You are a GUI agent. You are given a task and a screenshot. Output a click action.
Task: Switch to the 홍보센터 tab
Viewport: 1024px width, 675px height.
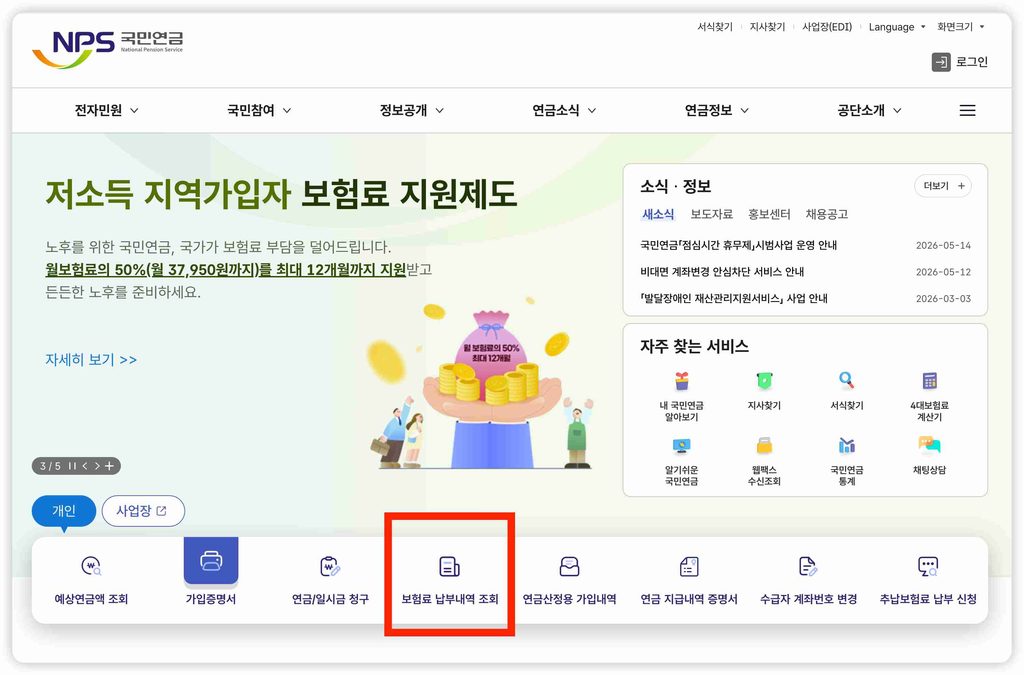pyautogui.click(x=769, y=214)
